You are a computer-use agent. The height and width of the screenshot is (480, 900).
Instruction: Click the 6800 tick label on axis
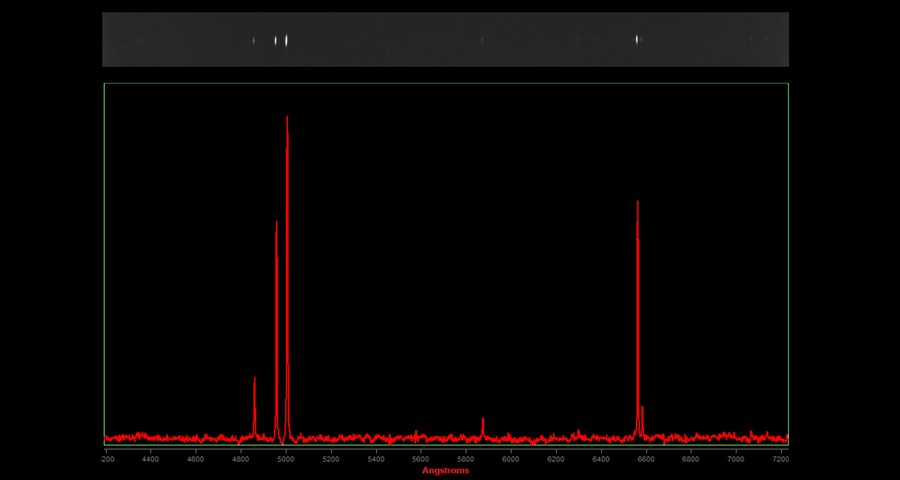pyautogui.click(x=690, y=459)
